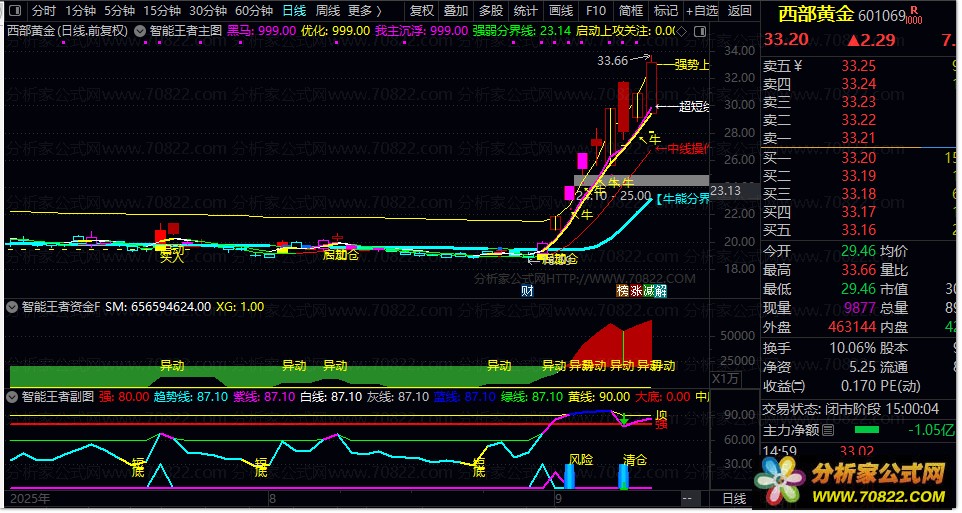The width and height of the screenshot is (962, 513).
Task: Open the 日线 period selector at bottom right
Action: coord(734,498)
